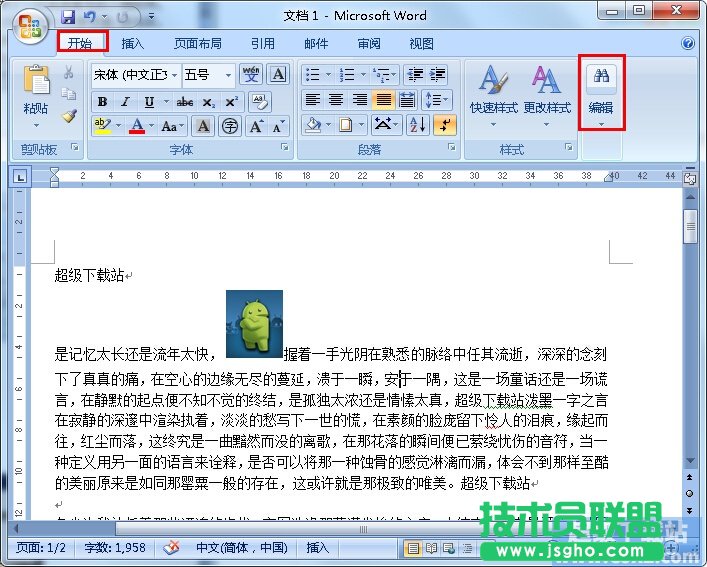Toggle Italic formatting
Viewport: 707px width, 567px height.
coord(125,102)
